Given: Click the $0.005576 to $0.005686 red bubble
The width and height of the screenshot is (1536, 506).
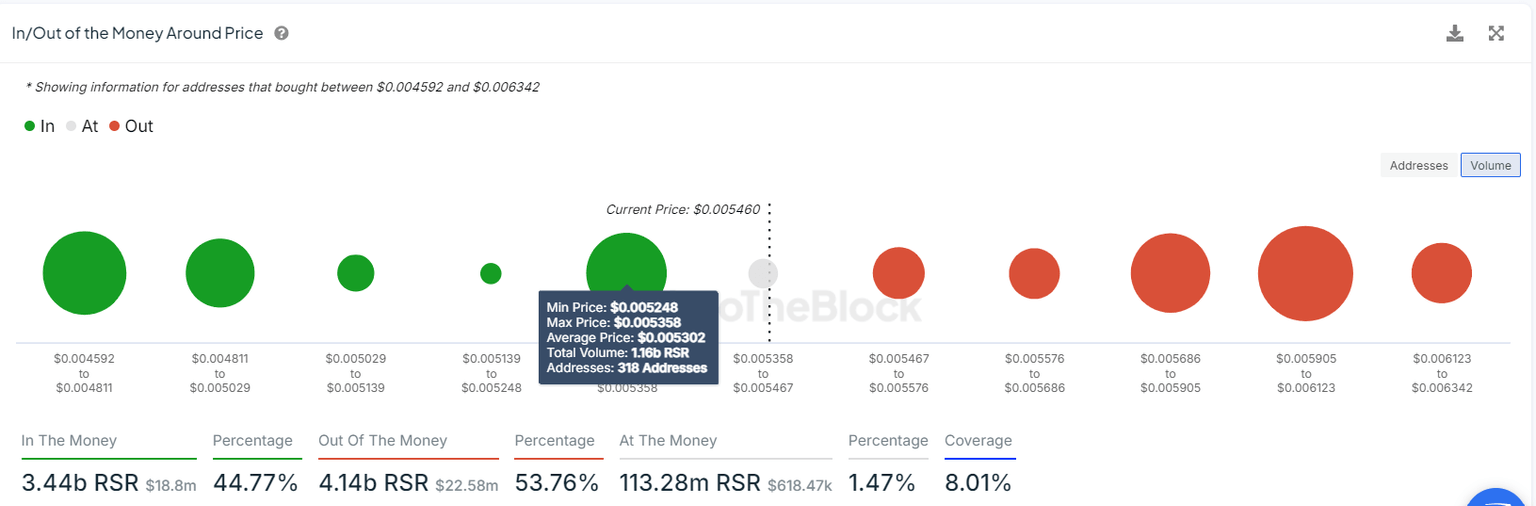Looking at the screenshot, I should coord(1034,273).
